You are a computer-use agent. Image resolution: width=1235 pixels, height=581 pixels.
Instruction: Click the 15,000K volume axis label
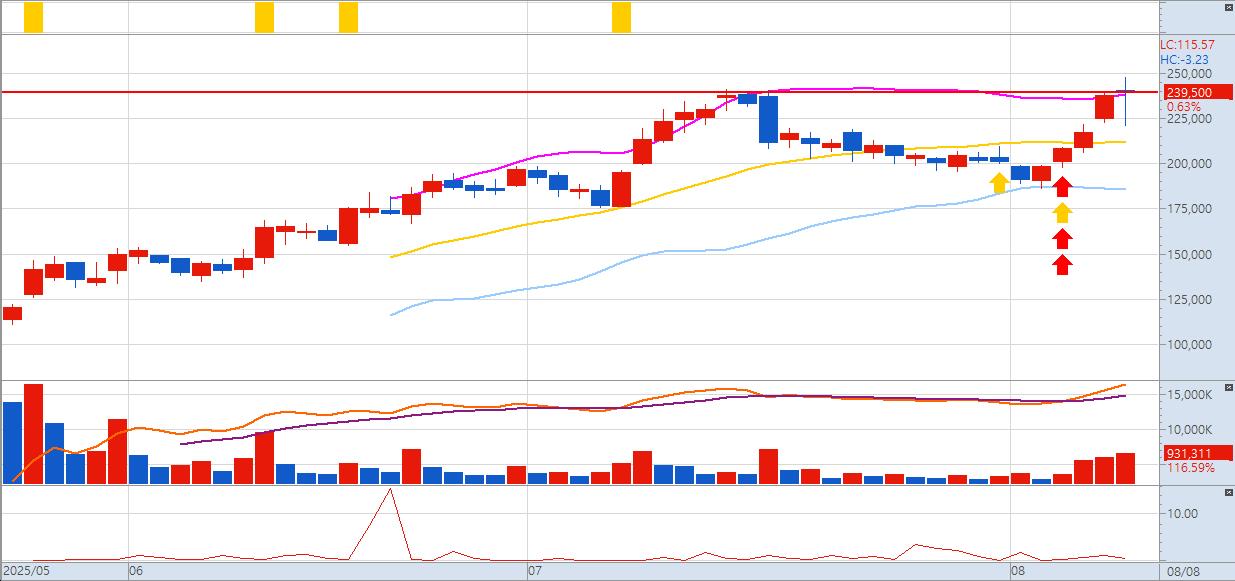point(1189,395)
